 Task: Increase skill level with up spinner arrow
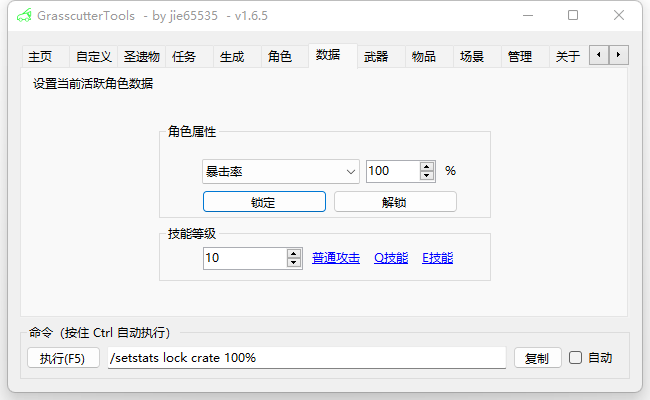coord(294,254)
